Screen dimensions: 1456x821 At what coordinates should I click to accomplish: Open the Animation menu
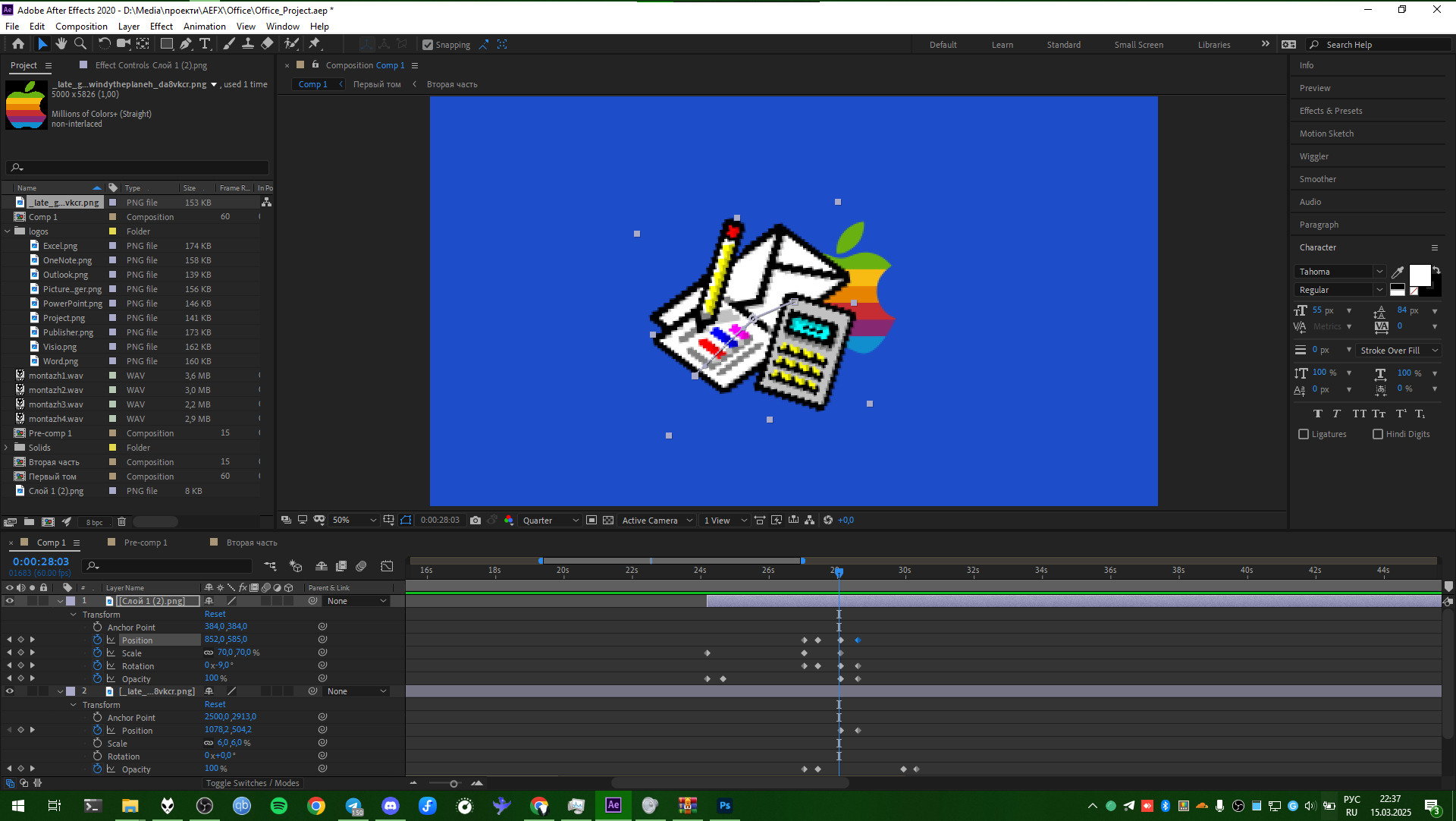(x=204, y=26)
